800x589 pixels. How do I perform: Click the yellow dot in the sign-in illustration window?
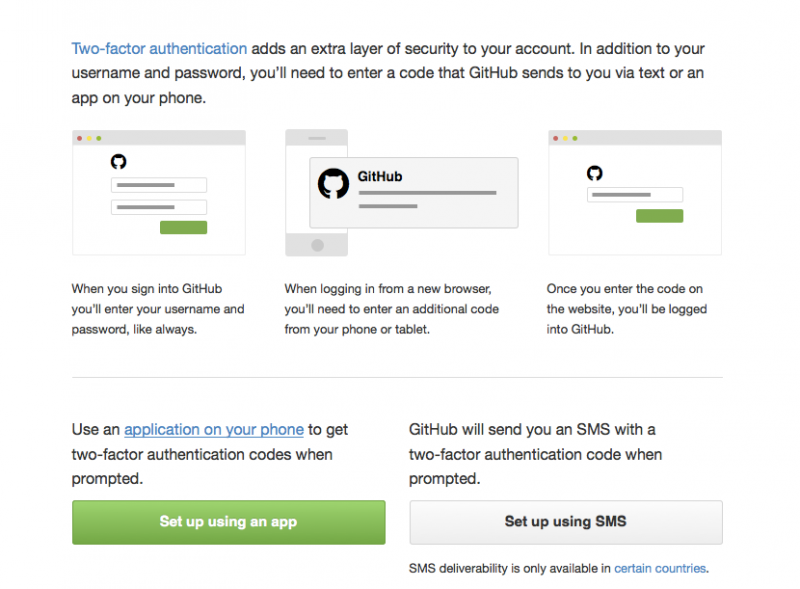[x=89, y=138]
